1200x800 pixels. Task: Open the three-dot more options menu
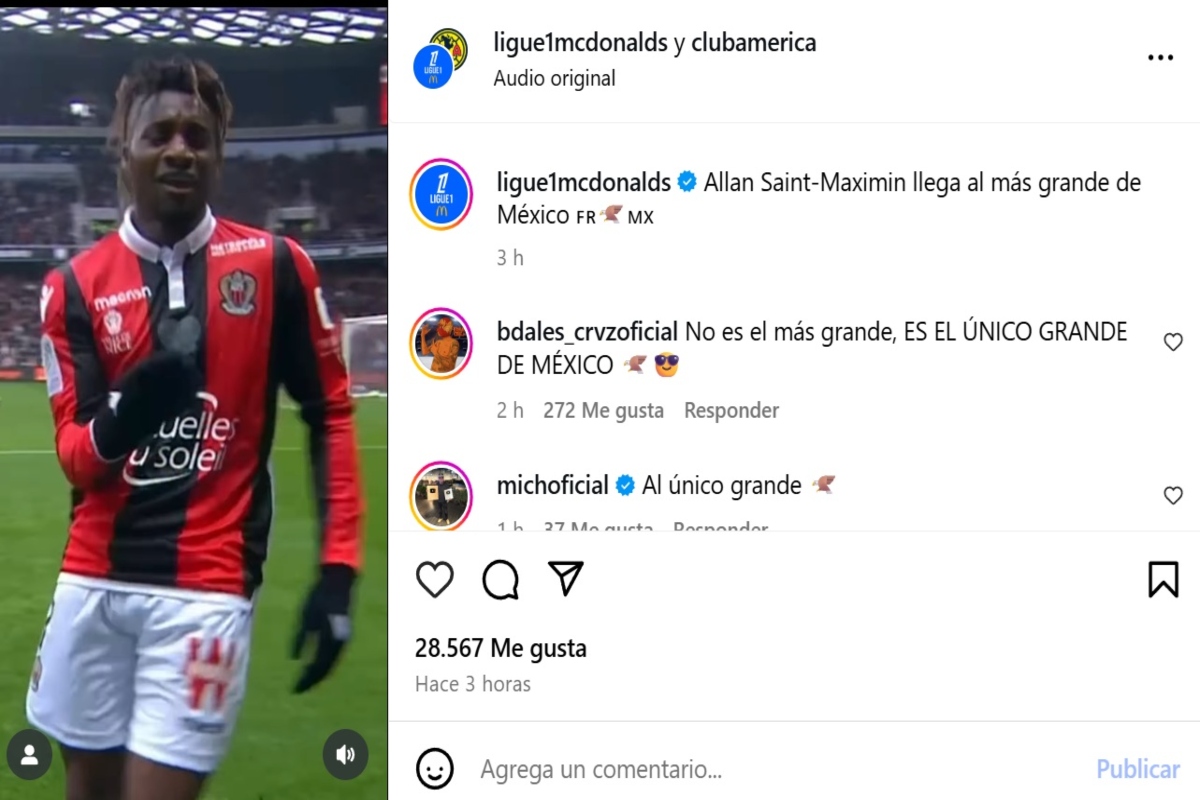(1160, 59)
